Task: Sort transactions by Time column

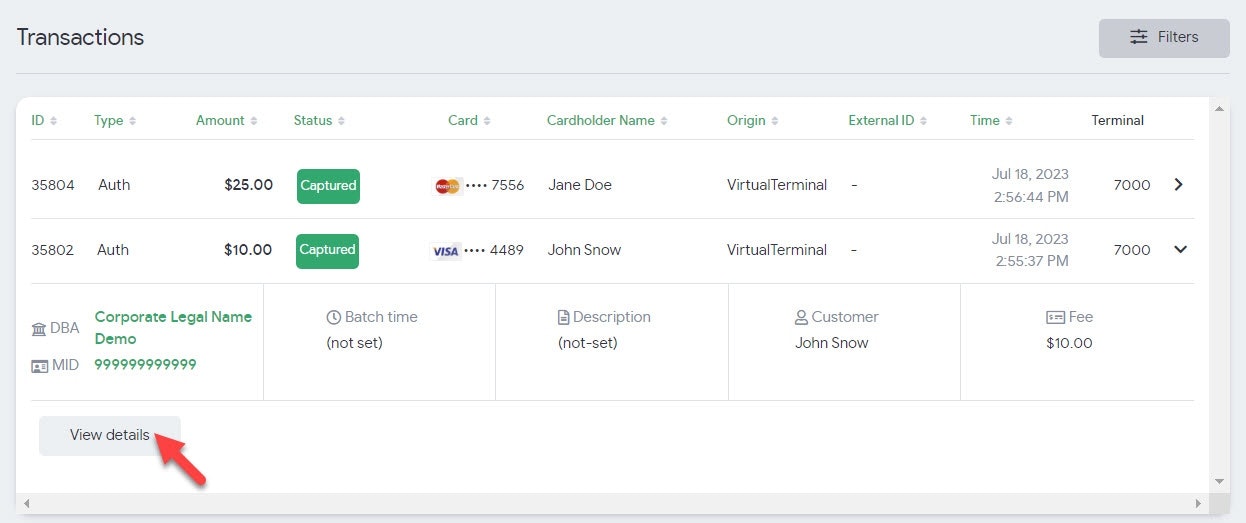Action: pos(991,120)
